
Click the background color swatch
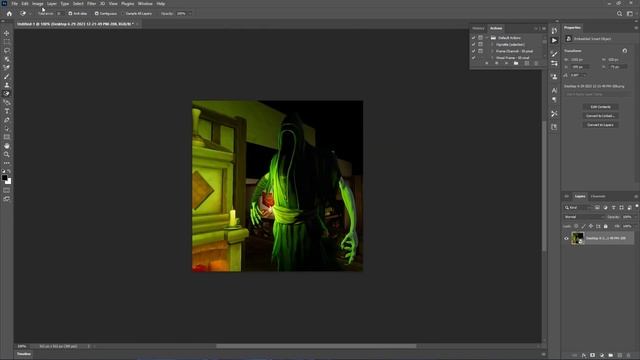pyautogui.click(x=9, y=181)
